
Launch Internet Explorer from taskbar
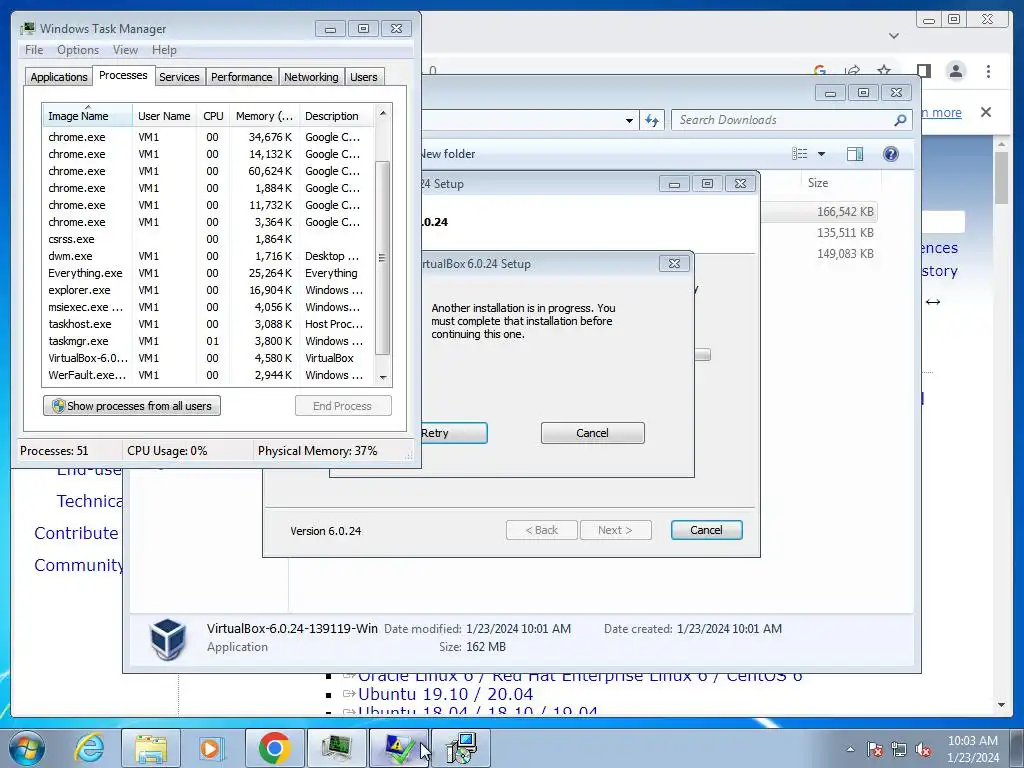pyautogui.click(x=89, y=748)
